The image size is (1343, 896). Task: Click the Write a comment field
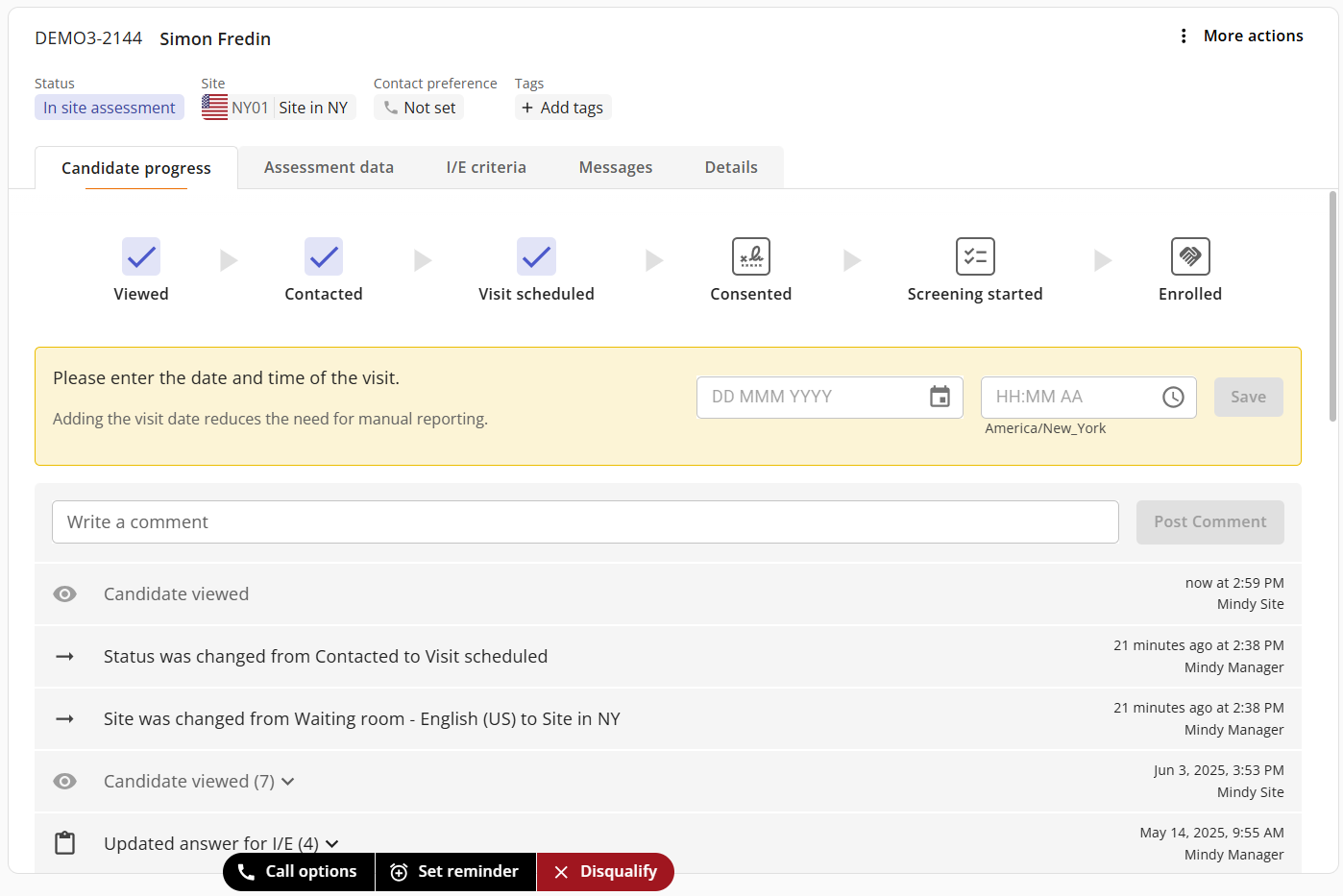point(585,521)
